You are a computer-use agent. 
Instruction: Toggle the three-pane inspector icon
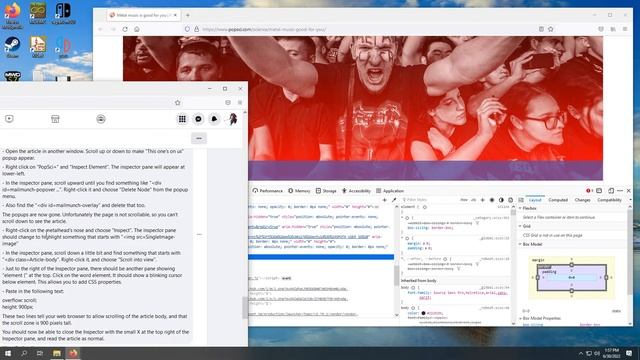pos(521,200)
